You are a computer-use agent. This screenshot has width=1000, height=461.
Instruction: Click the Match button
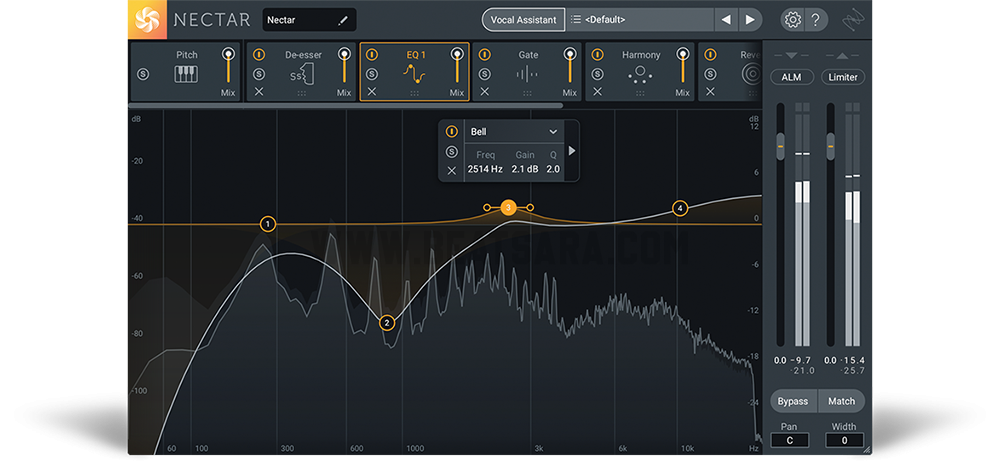click(841, 401)
